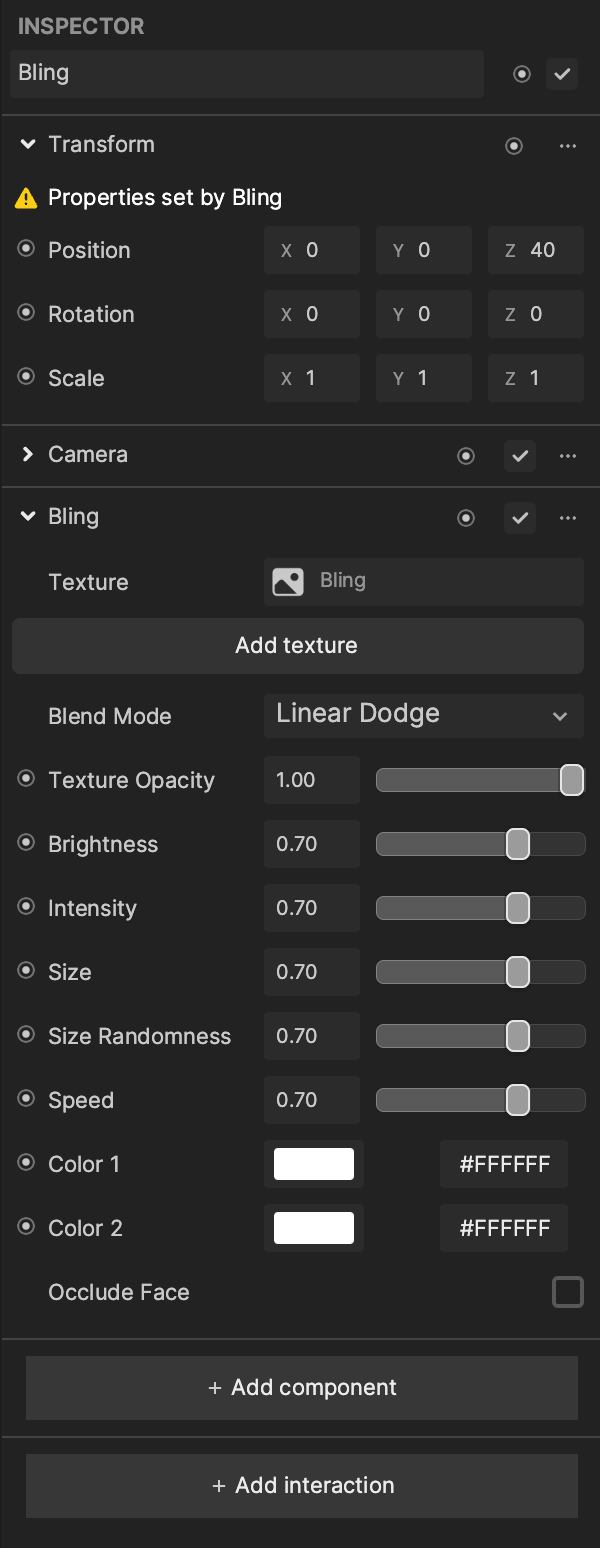Screen dimensions: 600x1548
Task: Click the Add interaction button
Action: point(302,1486)
